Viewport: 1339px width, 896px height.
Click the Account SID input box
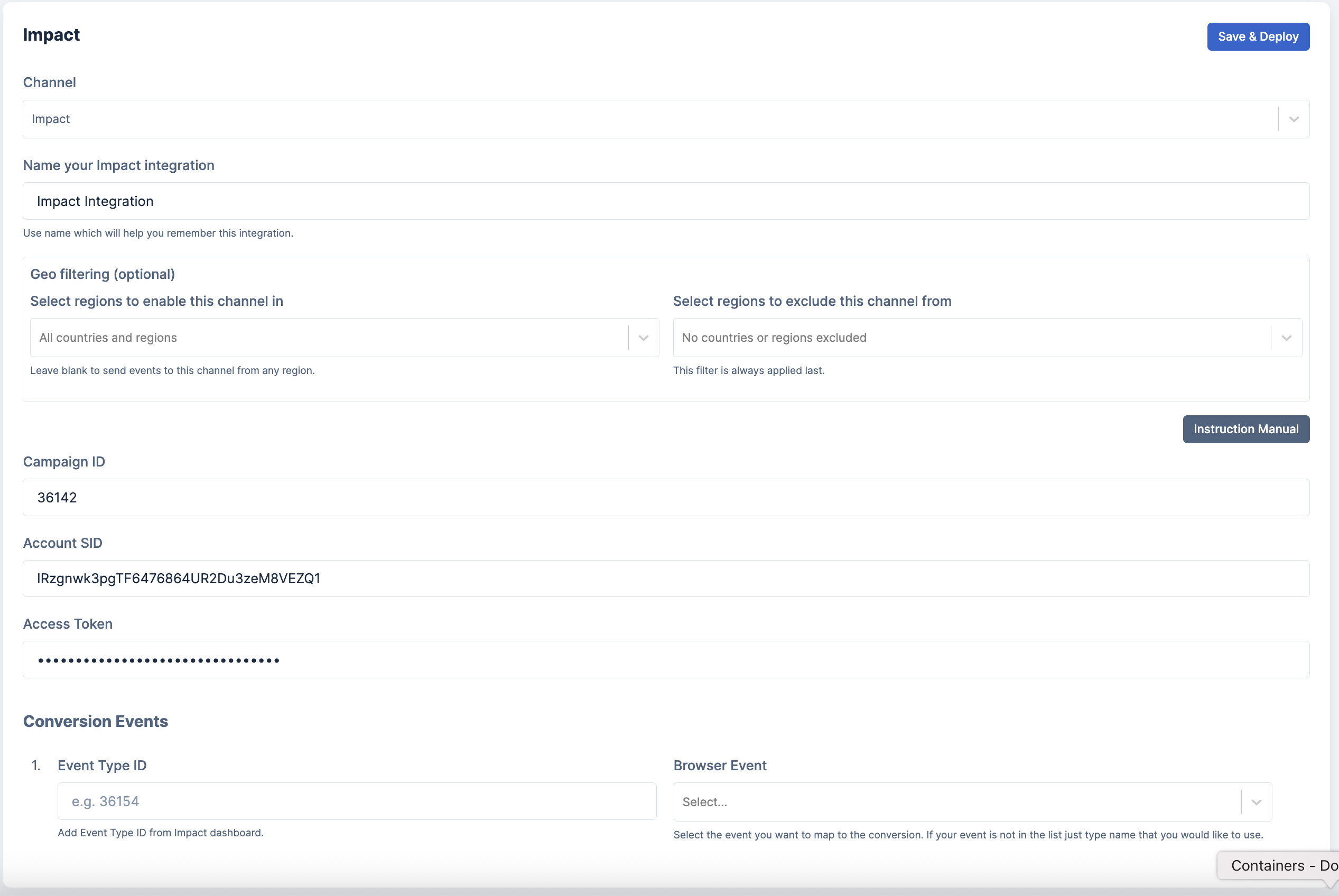click(665, 579)
